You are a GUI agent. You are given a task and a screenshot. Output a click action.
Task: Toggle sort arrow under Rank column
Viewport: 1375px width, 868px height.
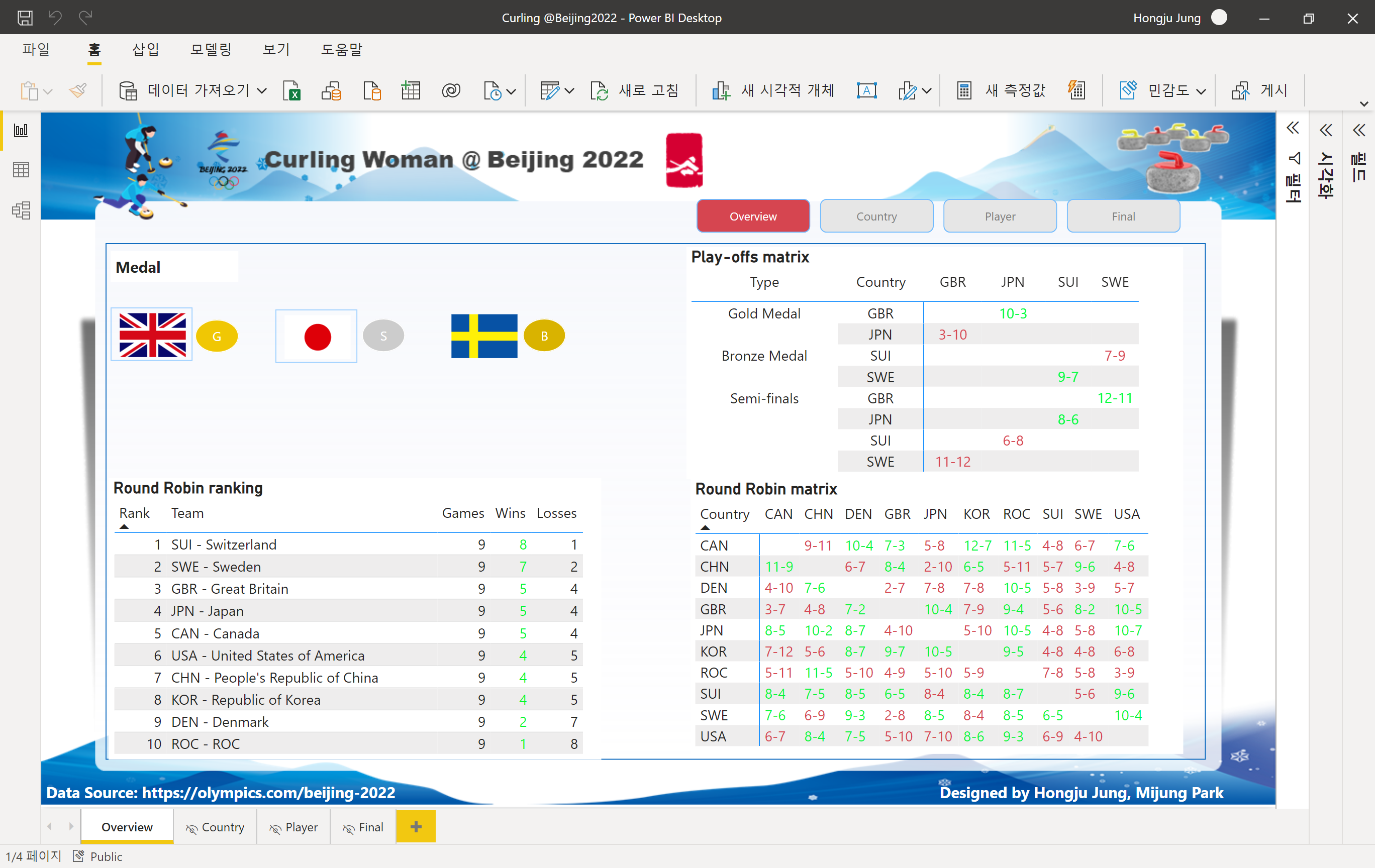tap(124, 527)
